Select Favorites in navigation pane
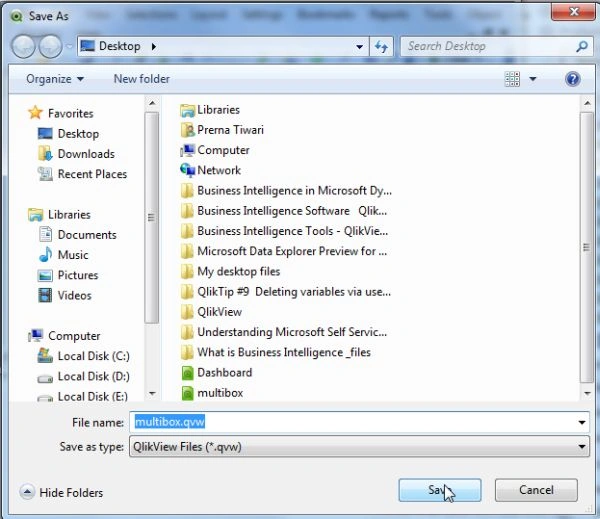 (61, 113)
